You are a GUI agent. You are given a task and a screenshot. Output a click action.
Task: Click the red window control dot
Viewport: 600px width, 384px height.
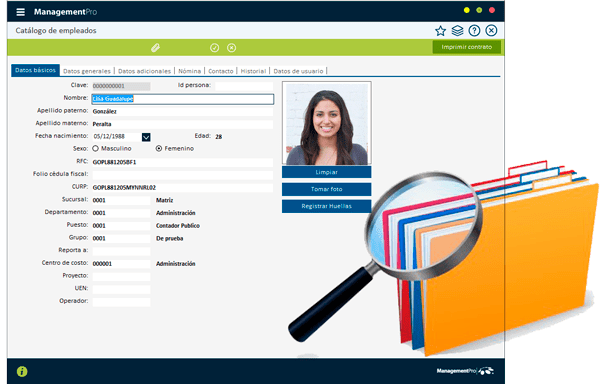coord(492,10)
